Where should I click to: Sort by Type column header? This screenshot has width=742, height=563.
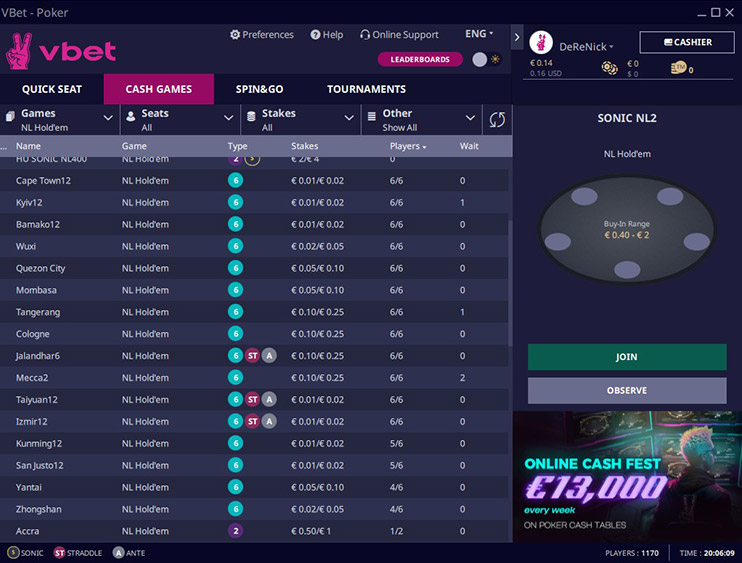click(237, 146)
